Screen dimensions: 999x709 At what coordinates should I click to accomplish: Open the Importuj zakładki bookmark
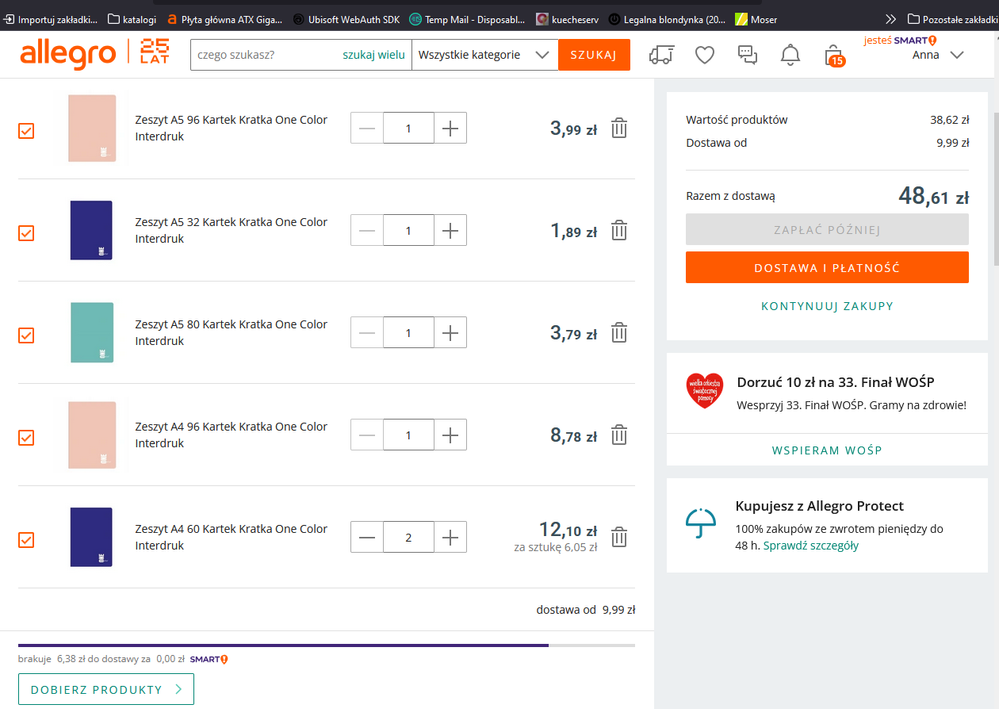click(50, 19)
